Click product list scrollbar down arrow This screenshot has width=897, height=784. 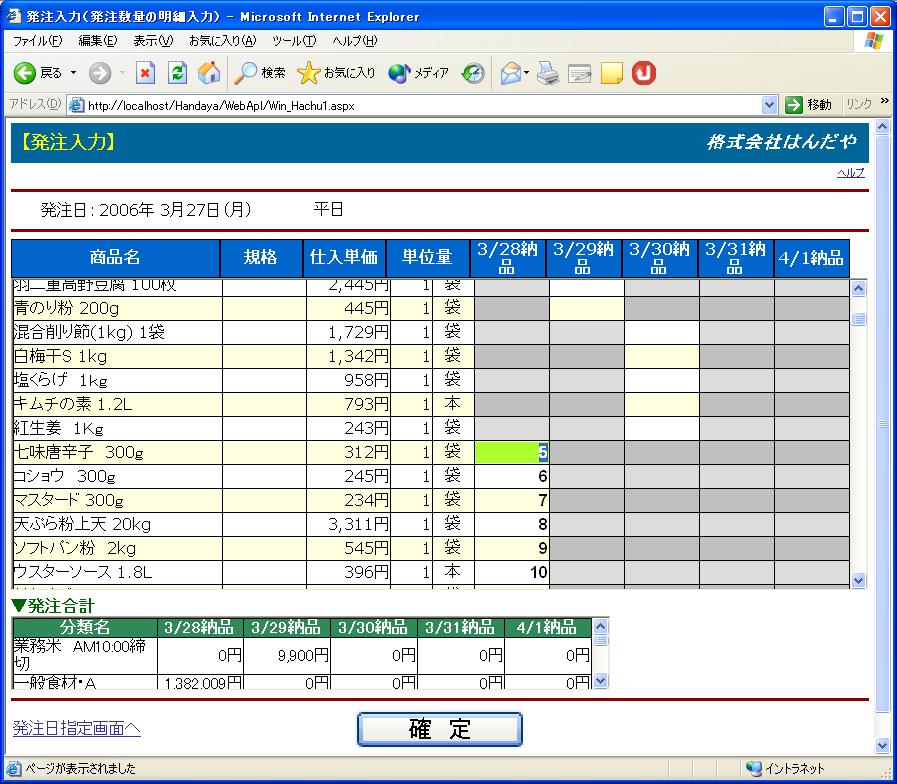coord(858,581)
